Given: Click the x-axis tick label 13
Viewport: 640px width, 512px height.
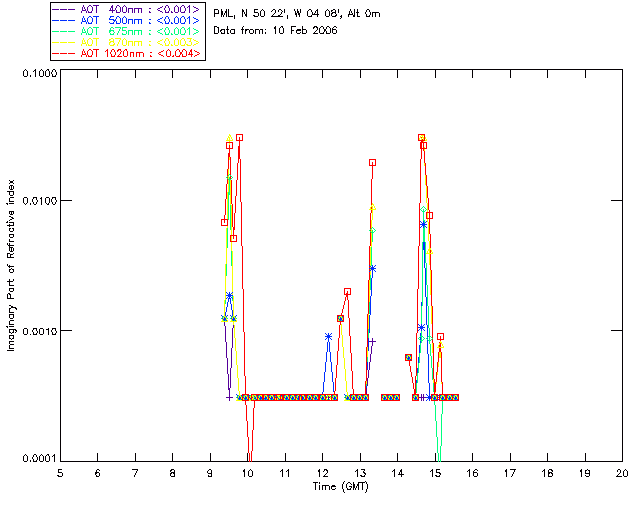Looking at the screenshot, I should tap(360, 473).
